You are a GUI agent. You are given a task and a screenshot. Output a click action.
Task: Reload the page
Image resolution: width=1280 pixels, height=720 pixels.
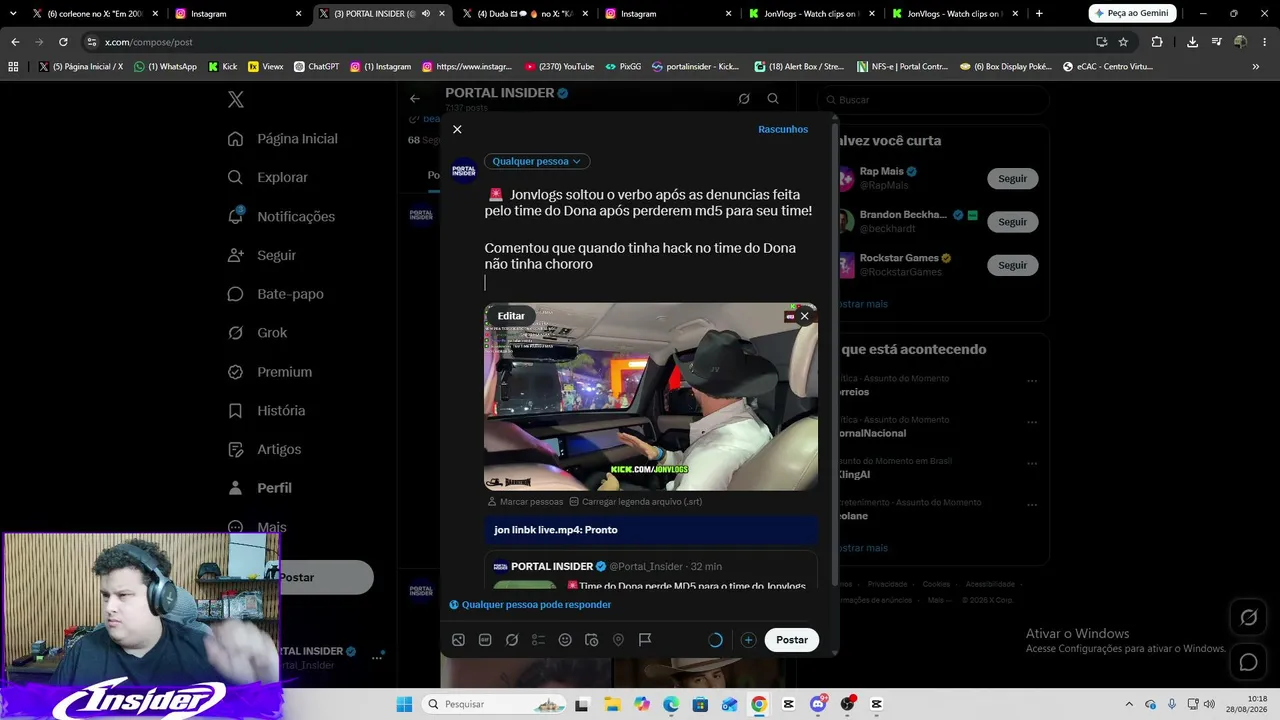click(x=63, y=42)
